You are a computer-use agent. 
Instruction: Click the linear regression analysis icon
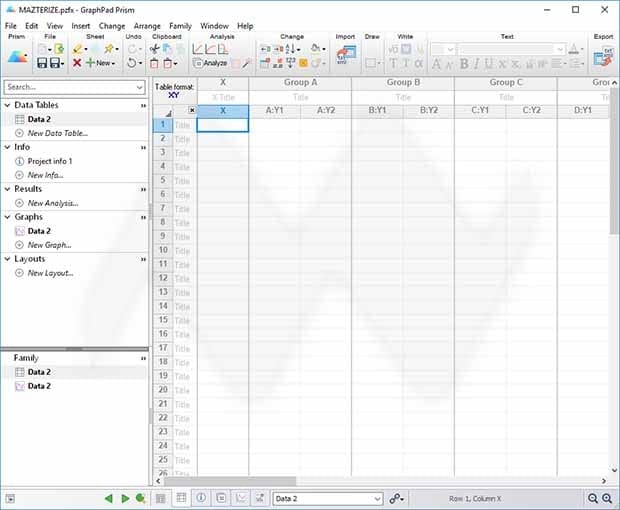point(197,49)
